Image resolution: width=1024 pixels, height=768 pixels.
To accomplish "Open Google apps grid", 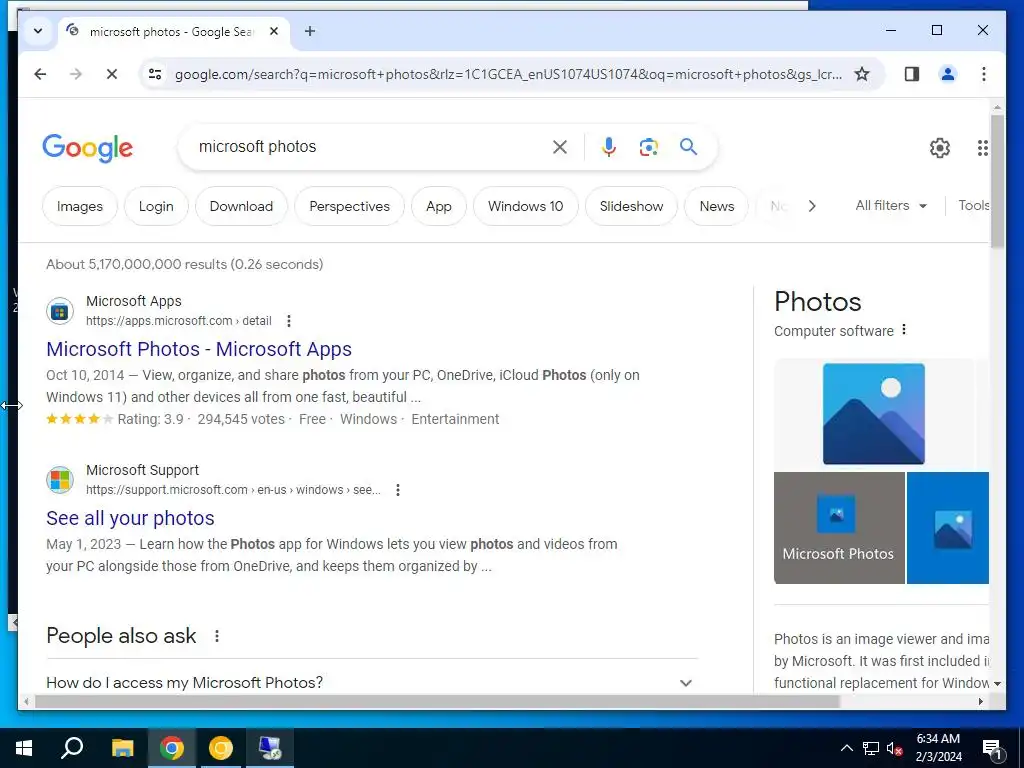I will (983, 148).
